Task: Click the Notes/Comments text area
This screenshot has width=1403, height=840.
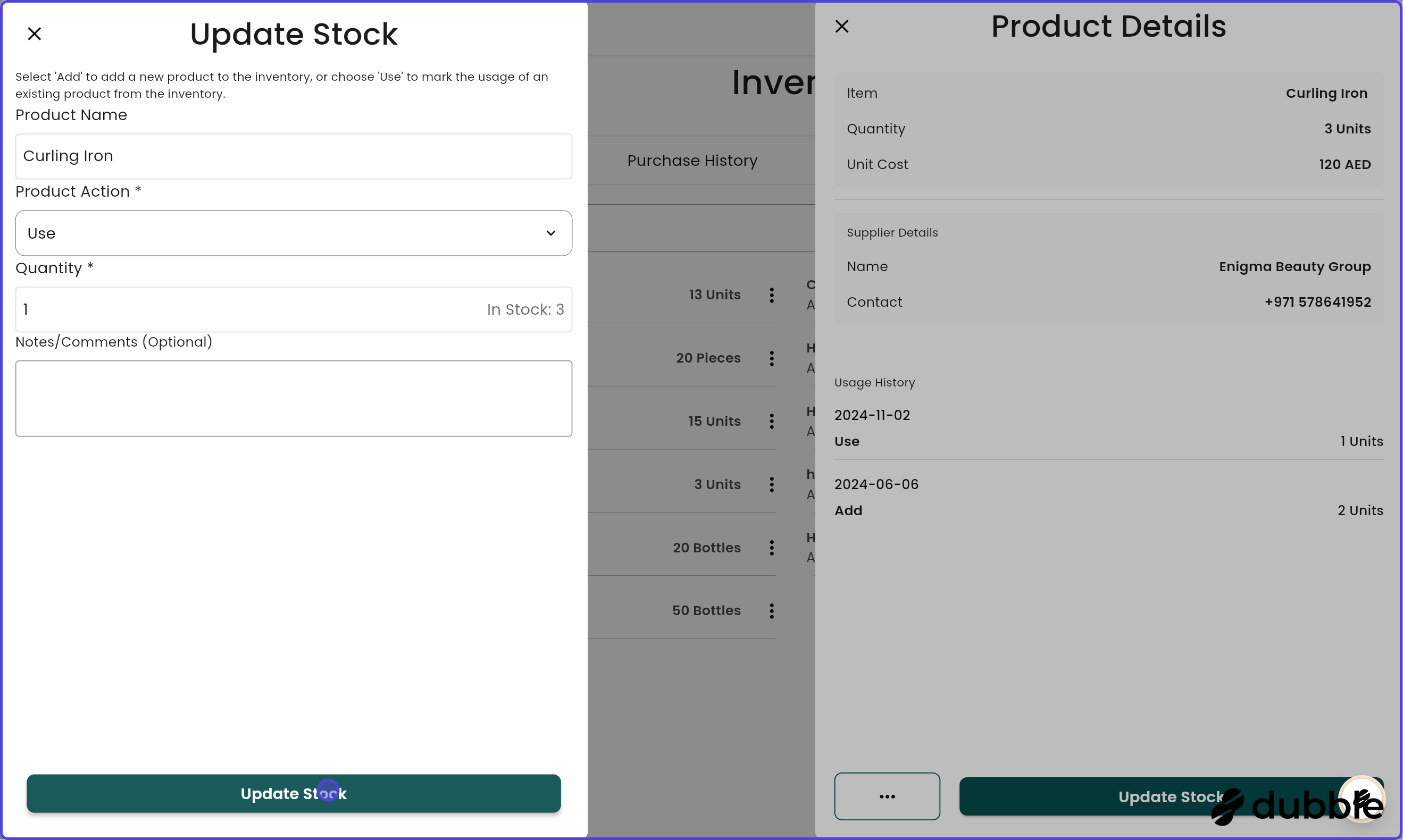Action: click(x=293, y=399)
